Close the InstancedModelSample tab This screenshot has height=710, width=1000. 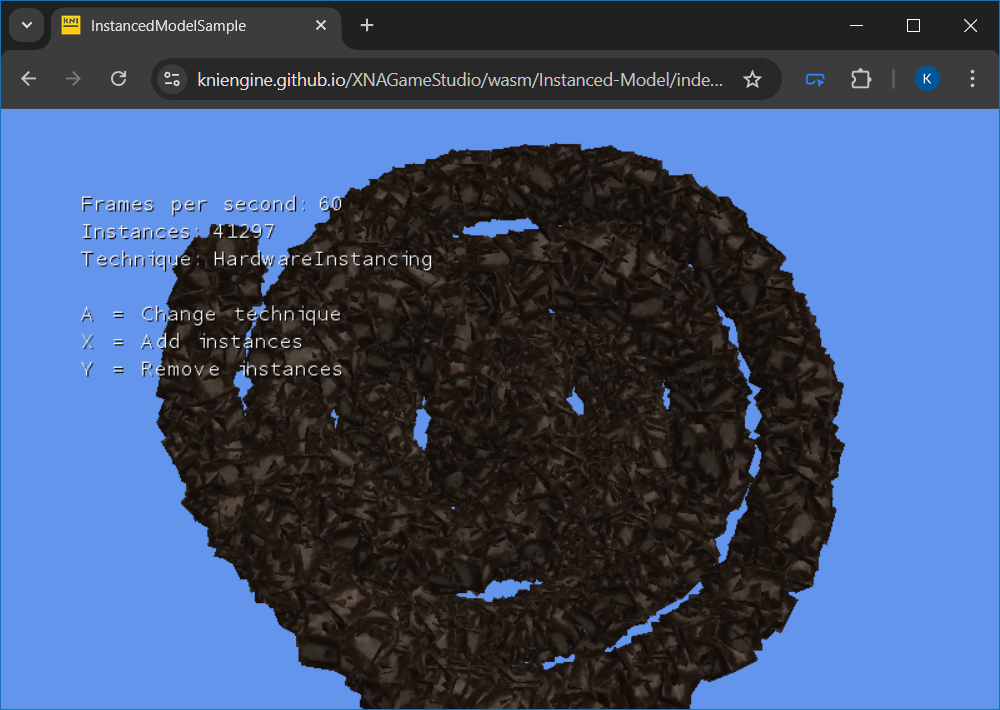321,26
